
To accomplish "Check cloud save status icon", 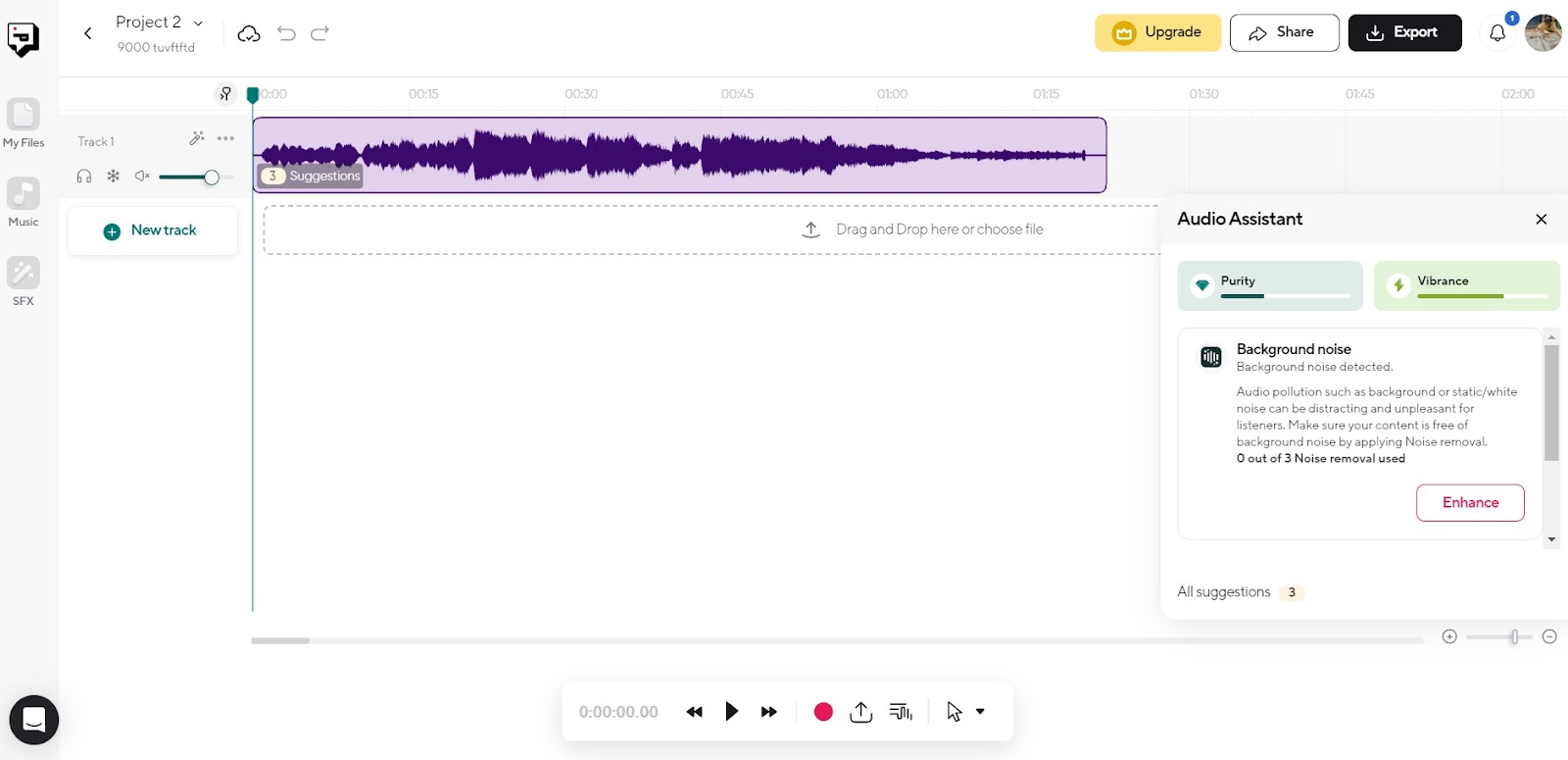I will click(x=249, y=34).
